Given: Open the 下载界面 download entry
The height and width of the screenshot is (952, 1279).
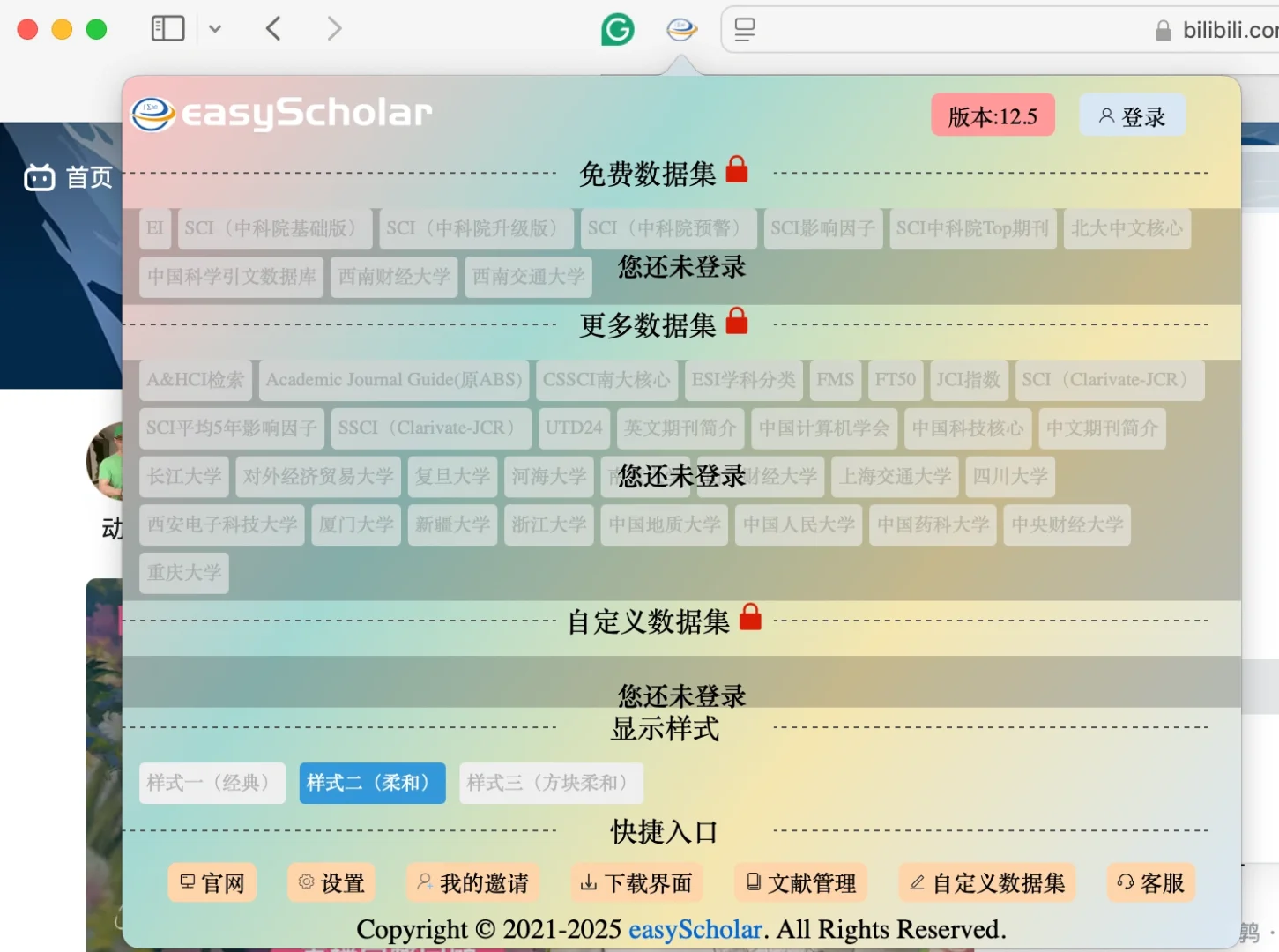Looking at the screenshot, I should pyautogui.click(x=636, y=882).
